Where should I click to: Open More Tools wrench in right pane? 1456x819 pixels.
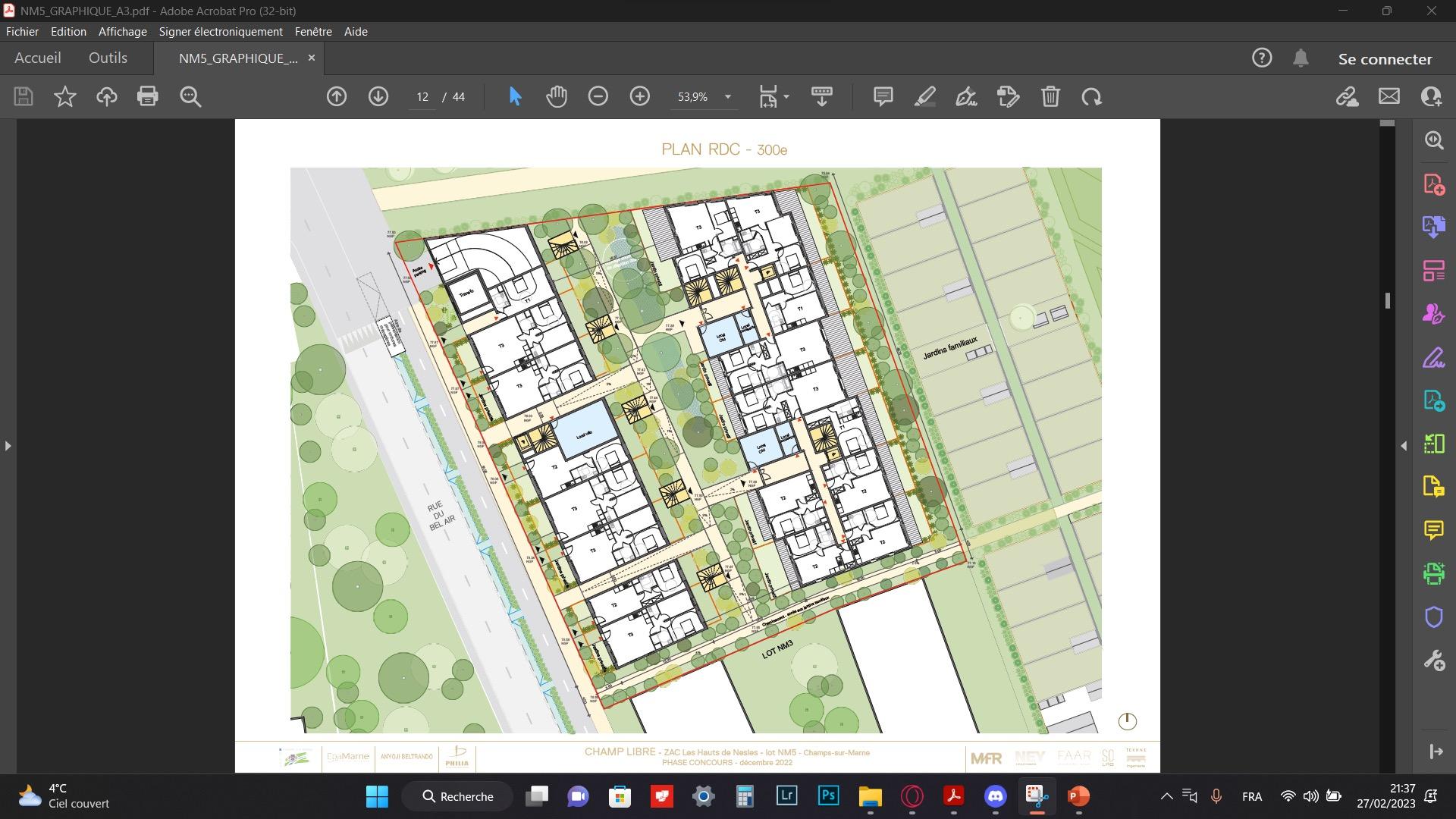[1434, 661]
